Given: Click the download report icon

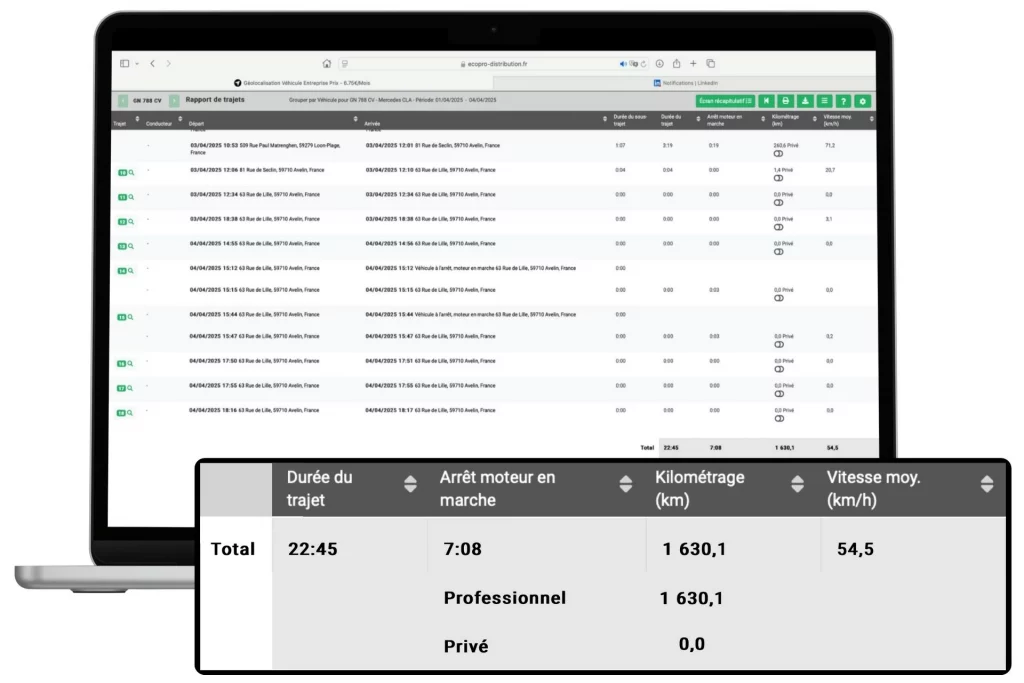Looking at the screenshot, I should click(x=805, y=101).
